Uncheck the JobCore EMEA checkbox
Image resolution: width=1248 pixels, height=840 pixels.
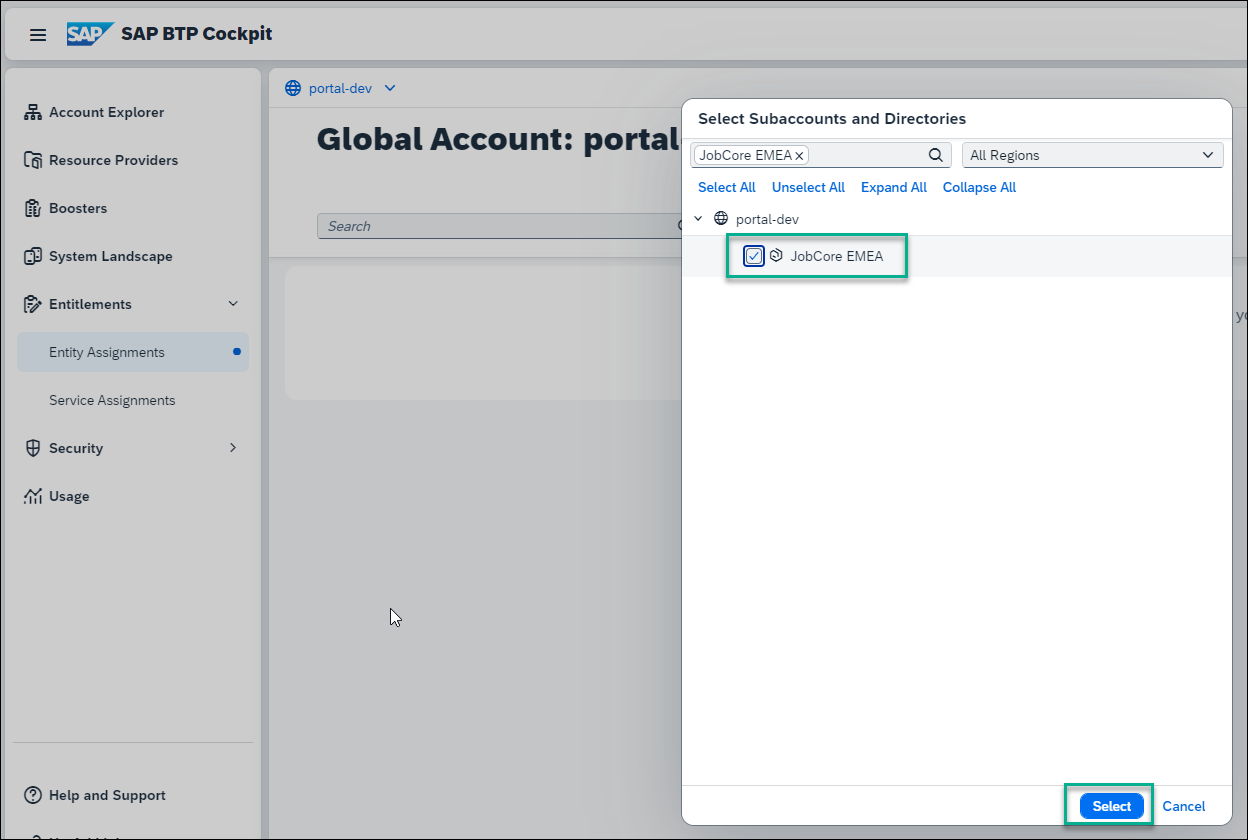pyautogui.click(x=754, y=256)
